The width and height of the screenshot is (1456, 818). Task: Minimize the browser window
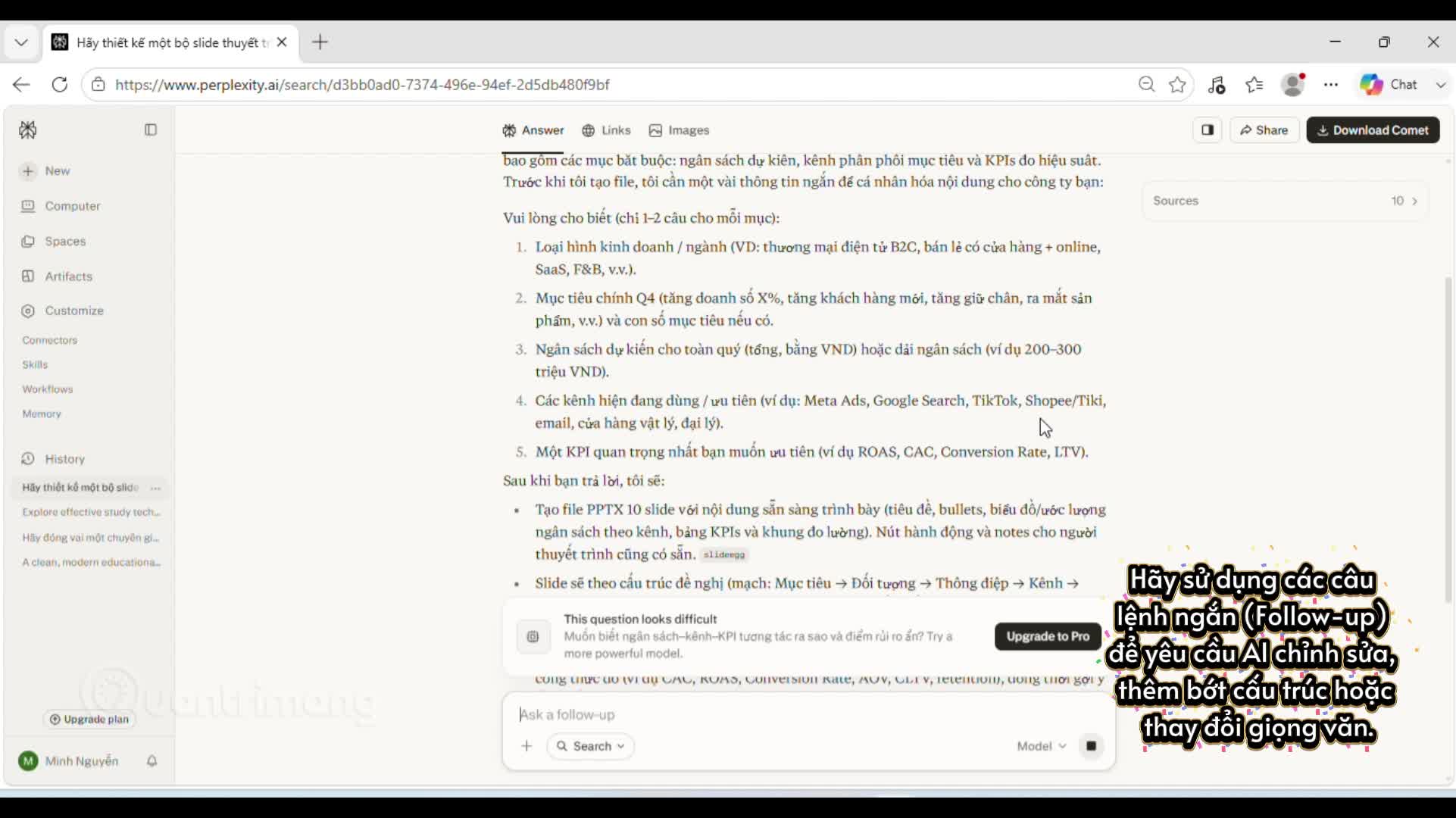coord(1336,42)
